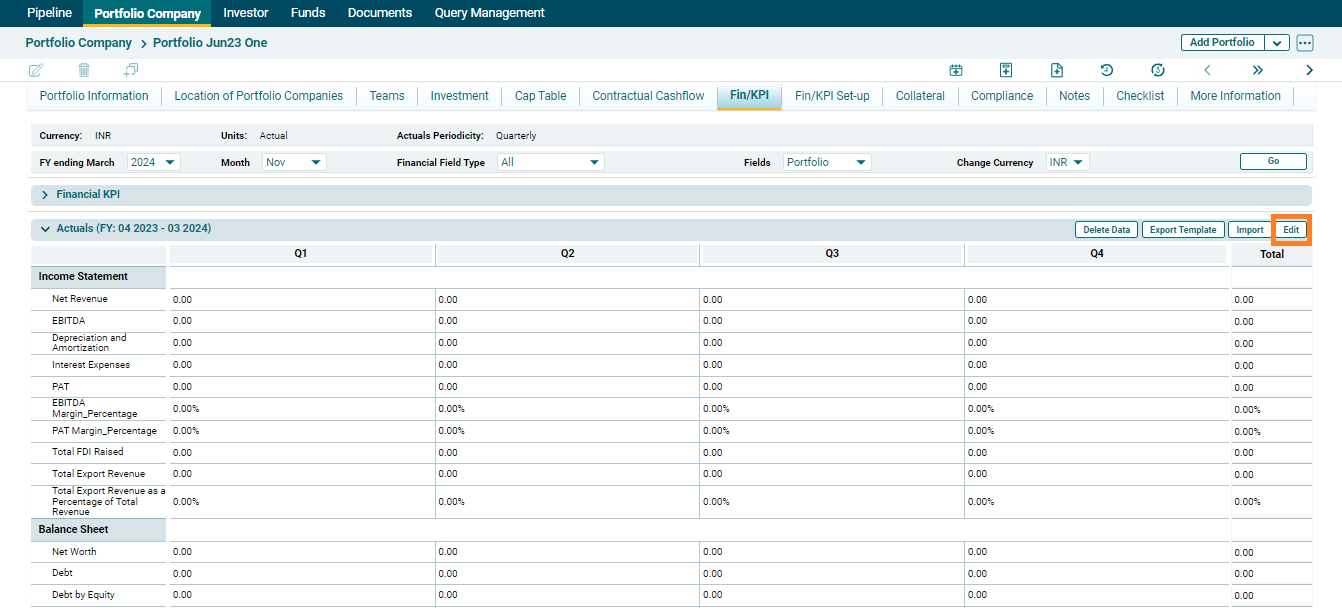1342x608 pixels.
Task: Click the trash delete icon
Action: (x=84, y=70)
